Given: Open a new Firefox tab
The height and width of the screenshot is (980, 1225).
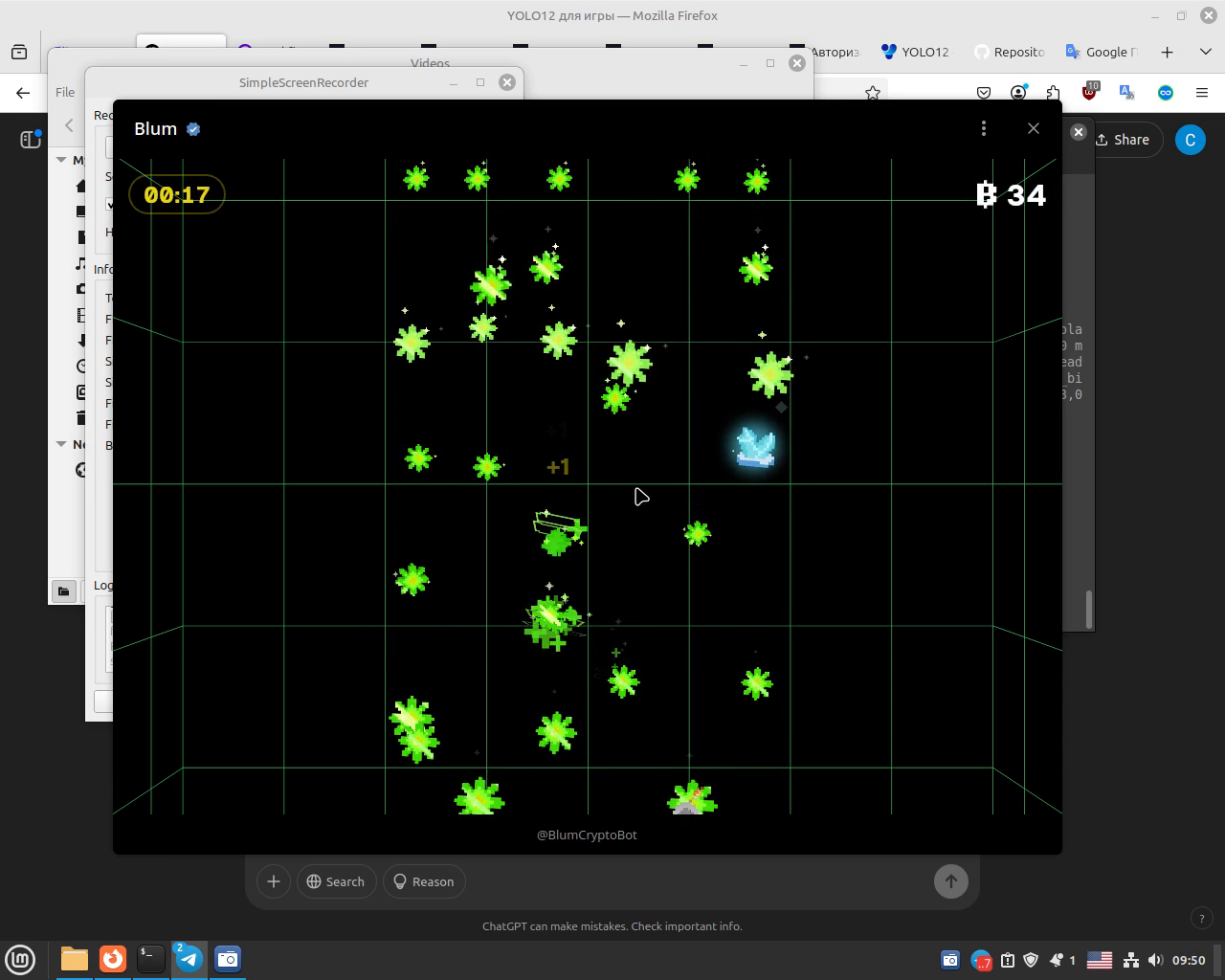Looking at the screenshot, I should 1168,52.
